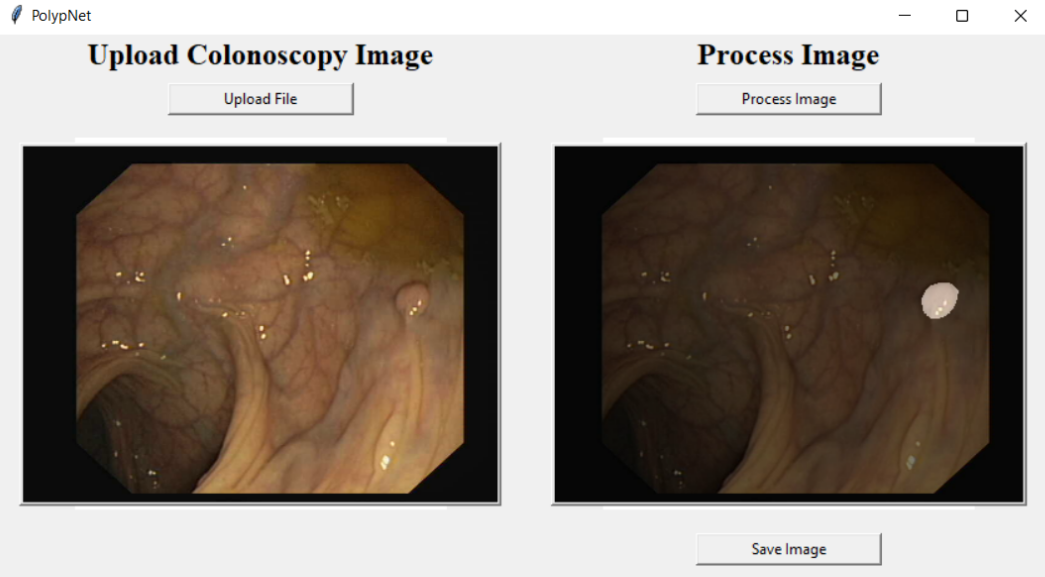The image size is (1045, 577).
Task: Close the PolypNet window
Action: (1020, 15)
